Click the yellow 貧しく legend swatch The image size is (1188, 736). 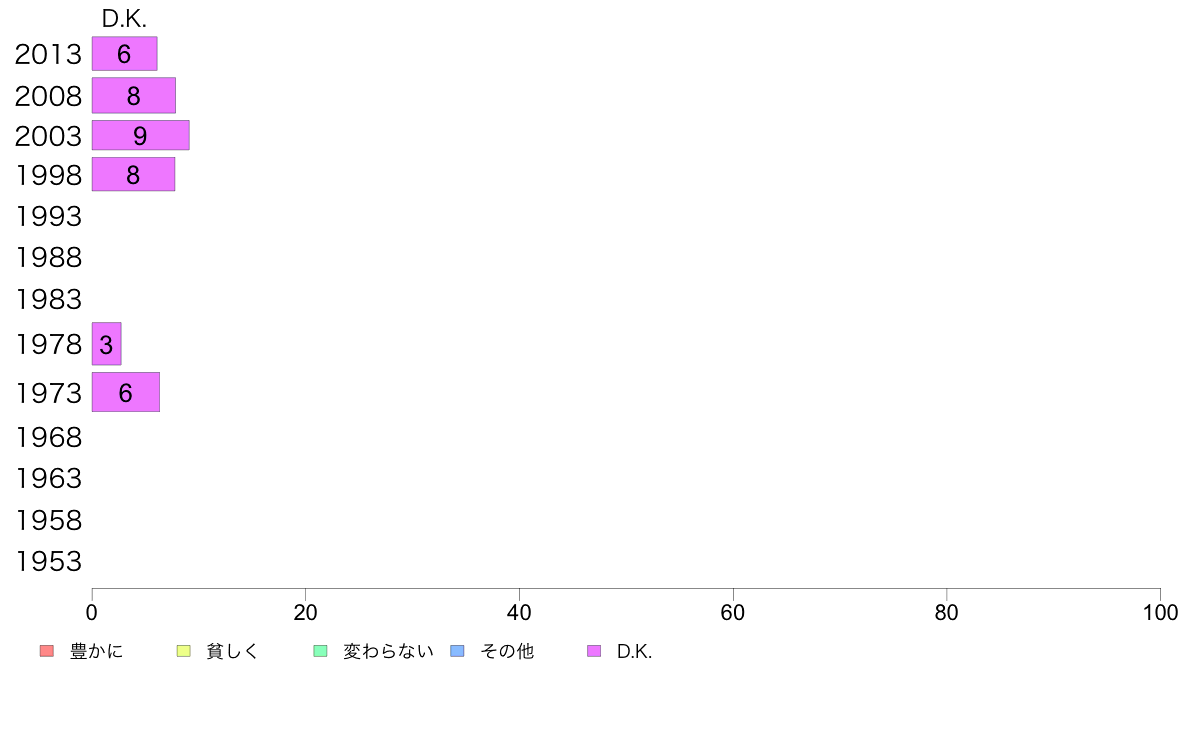183,651
